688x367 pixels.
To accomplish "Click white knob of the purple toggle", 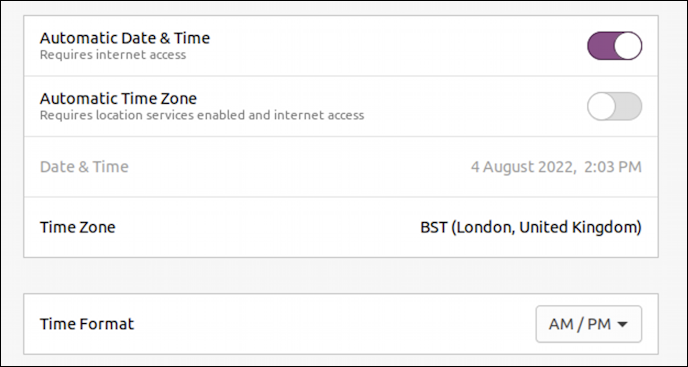I will click(627, 46).
